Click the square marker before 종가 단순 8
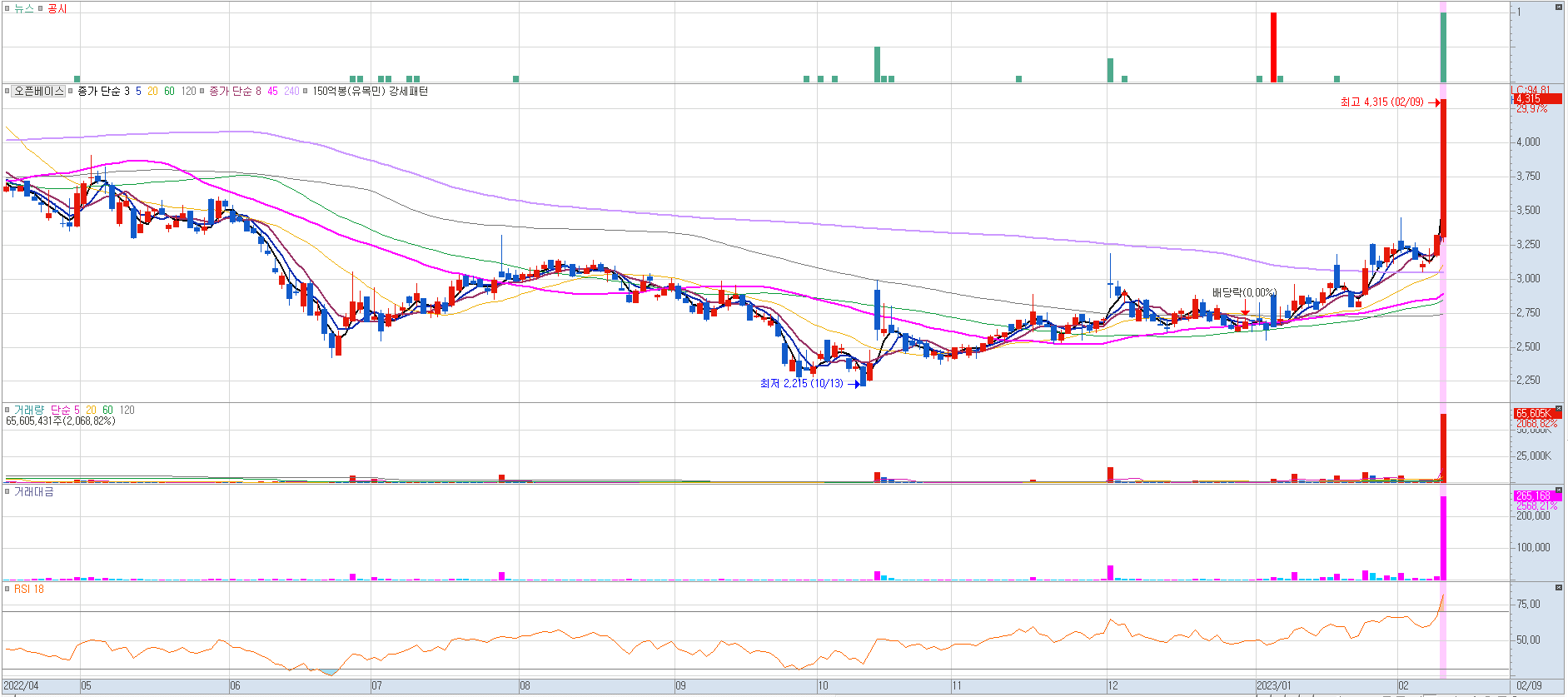 pos(202,91)
